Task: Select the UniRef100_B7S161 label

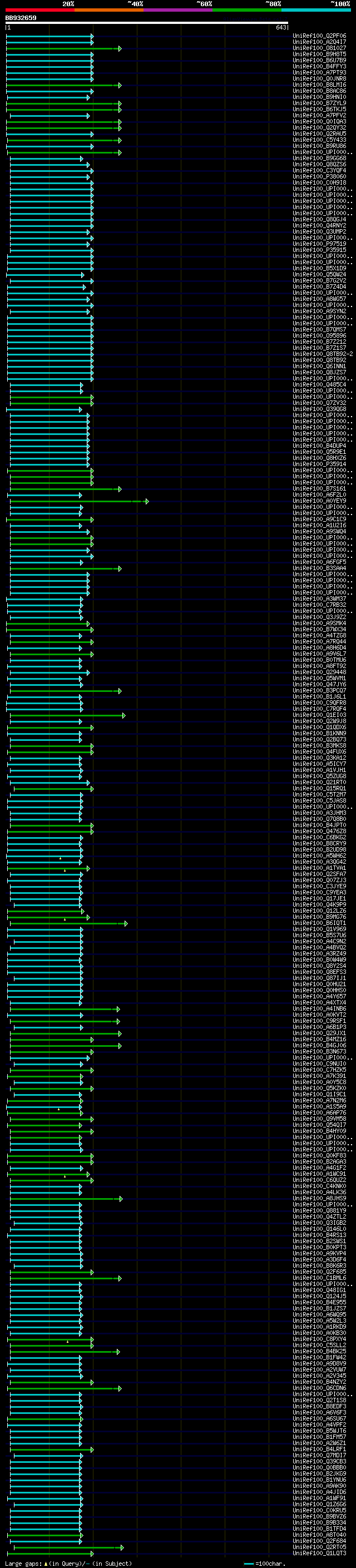Action: [x=319, y=489]
